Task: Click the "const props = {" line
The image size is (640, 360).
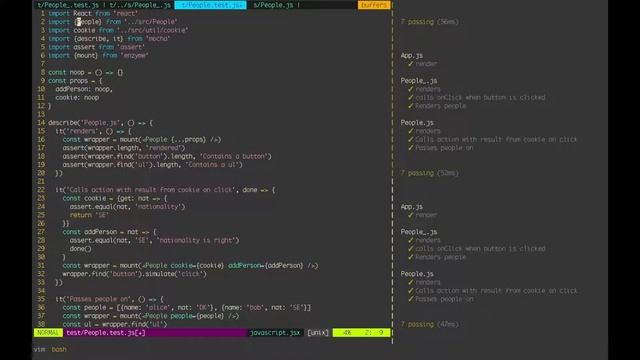Action: 76,81
